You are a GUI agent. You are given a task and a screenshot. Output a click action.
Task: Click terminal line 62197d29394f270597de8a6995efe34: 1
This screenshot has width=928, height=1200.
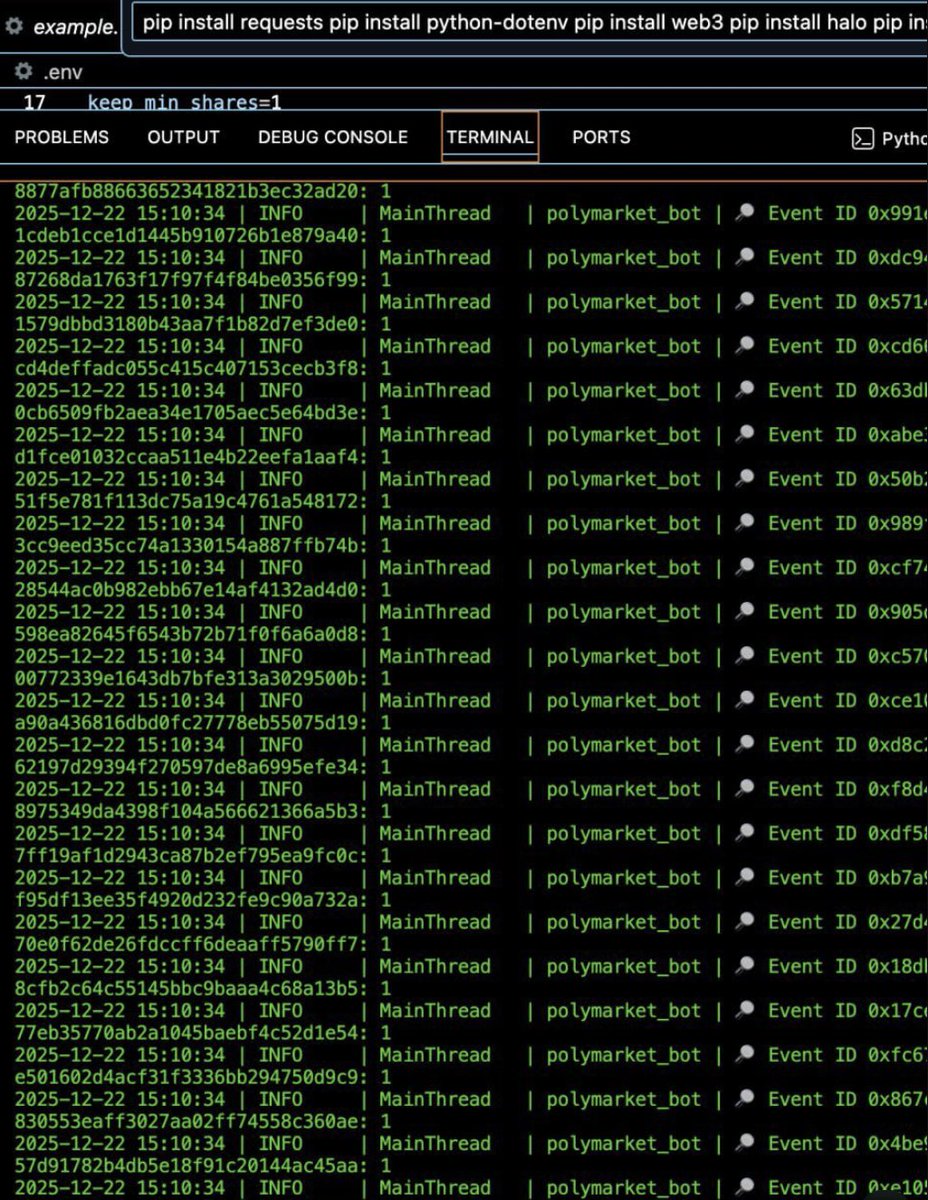pos(203,767)
